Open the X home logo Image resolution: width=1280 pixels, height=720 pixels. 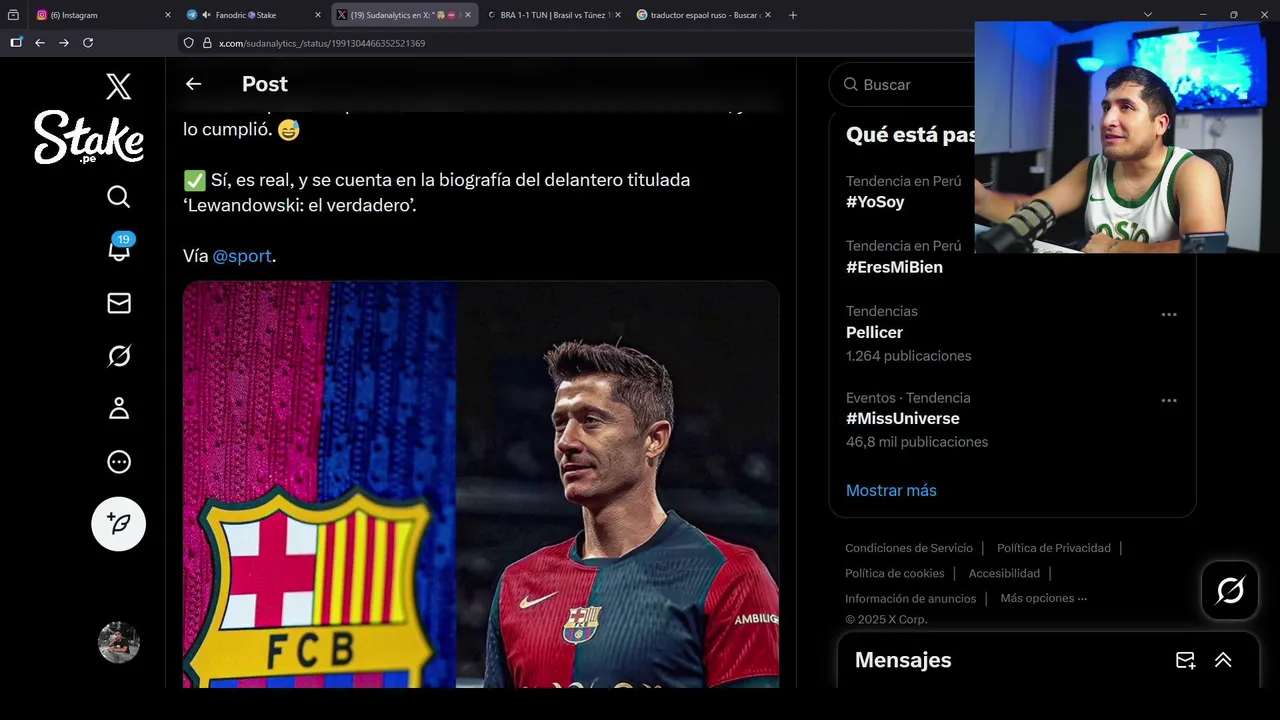coord(118,86)
